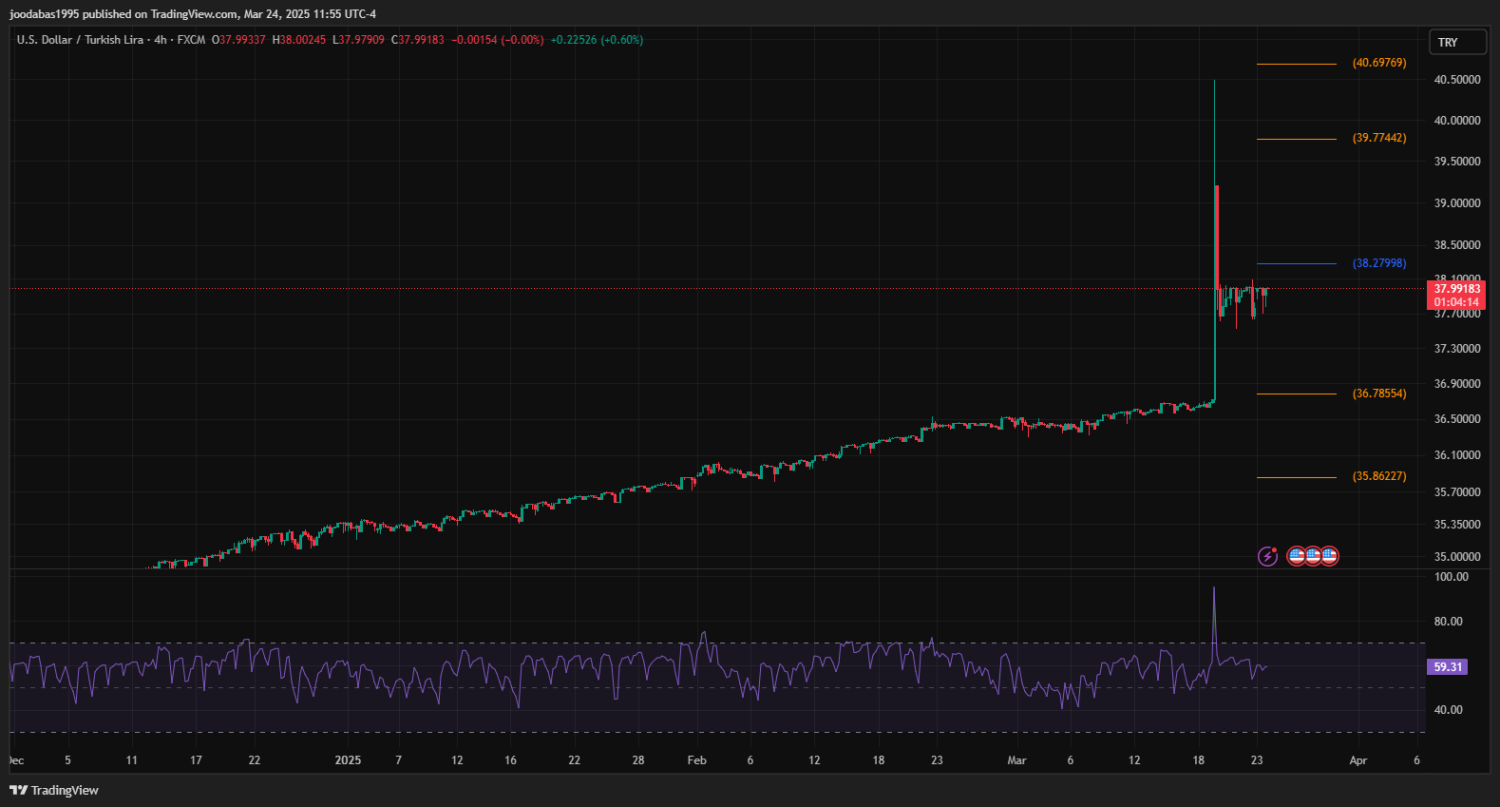This screenshot has height=807, width=1500.
Task: Click the purple RSI value label 59.31
Action: (1448, 666)
